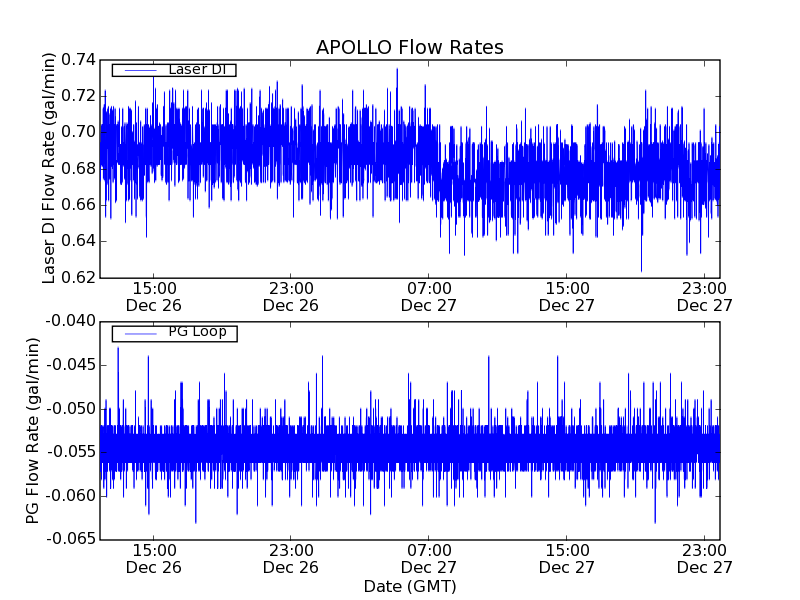The height and width of the screenshot is (600, 800).
Task: Select the PG Loop legend entry
Action: tap(197, 332)
